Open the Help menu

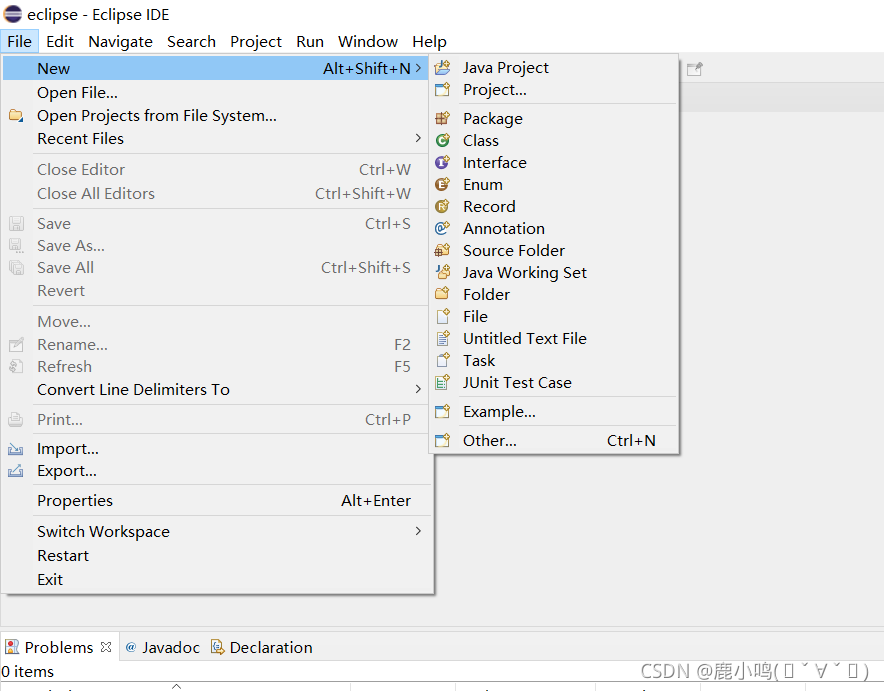[x=429, y=42]
